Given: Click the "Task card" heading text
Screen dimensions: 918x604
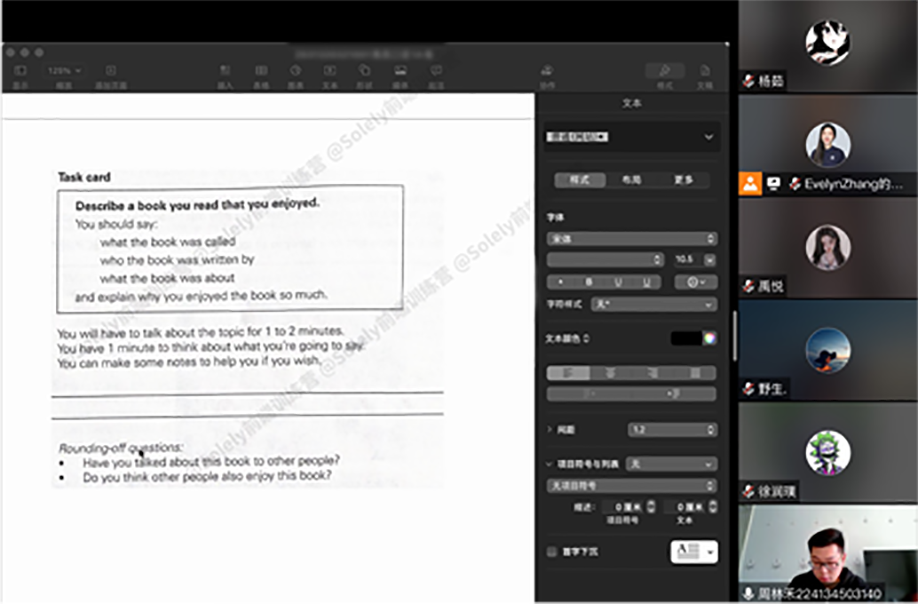Looking at the screenshot, I should point(84,177).
